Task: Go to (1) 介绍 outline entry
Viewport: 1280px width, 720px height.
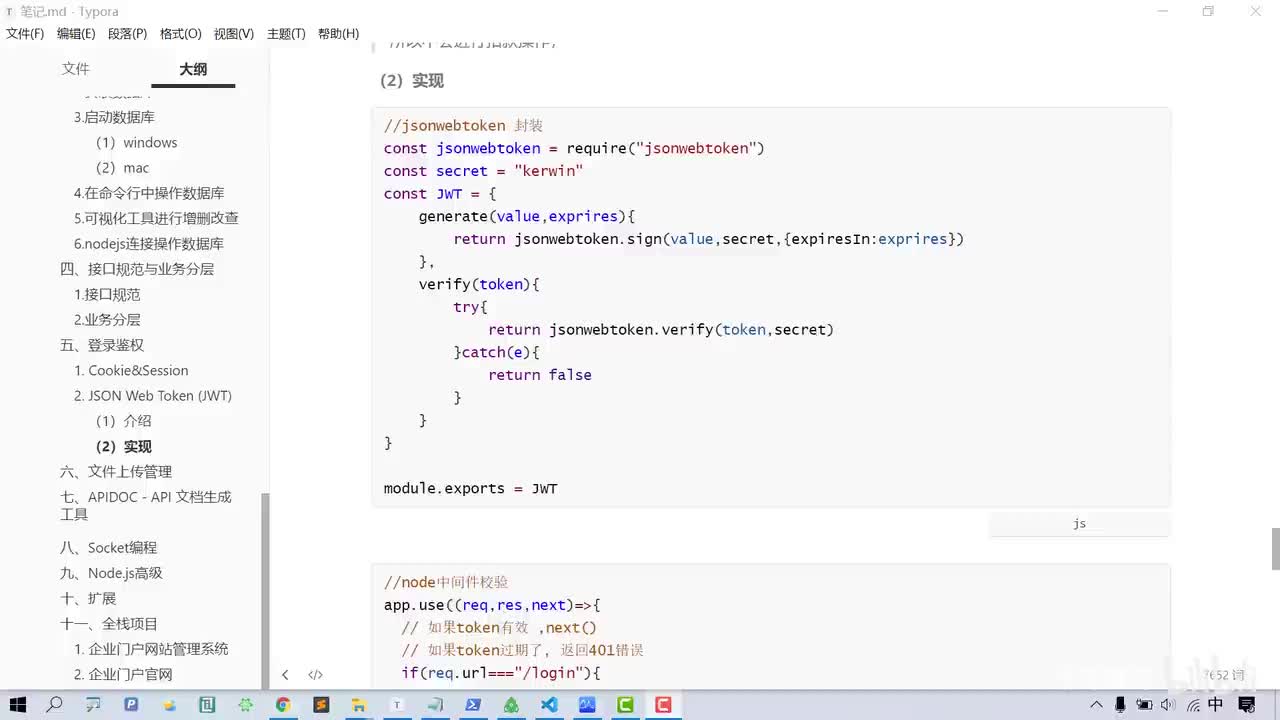Action: point(123,421)
